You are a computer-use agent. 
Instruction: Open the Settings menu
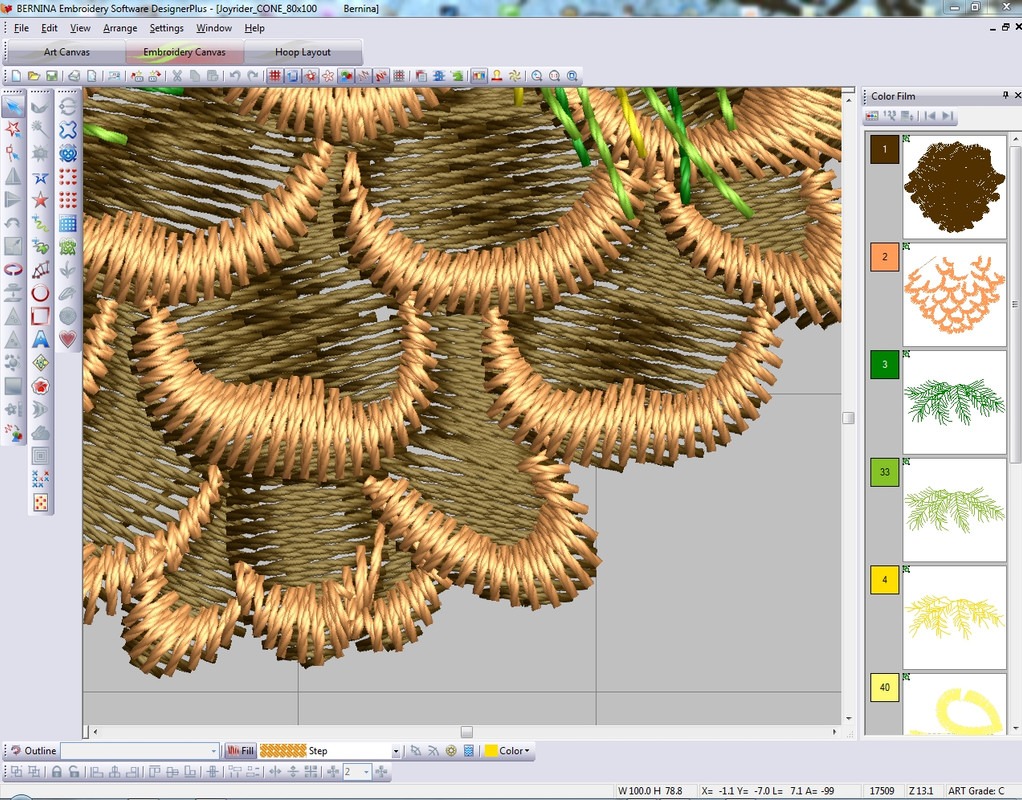click(x=166, y=28)
